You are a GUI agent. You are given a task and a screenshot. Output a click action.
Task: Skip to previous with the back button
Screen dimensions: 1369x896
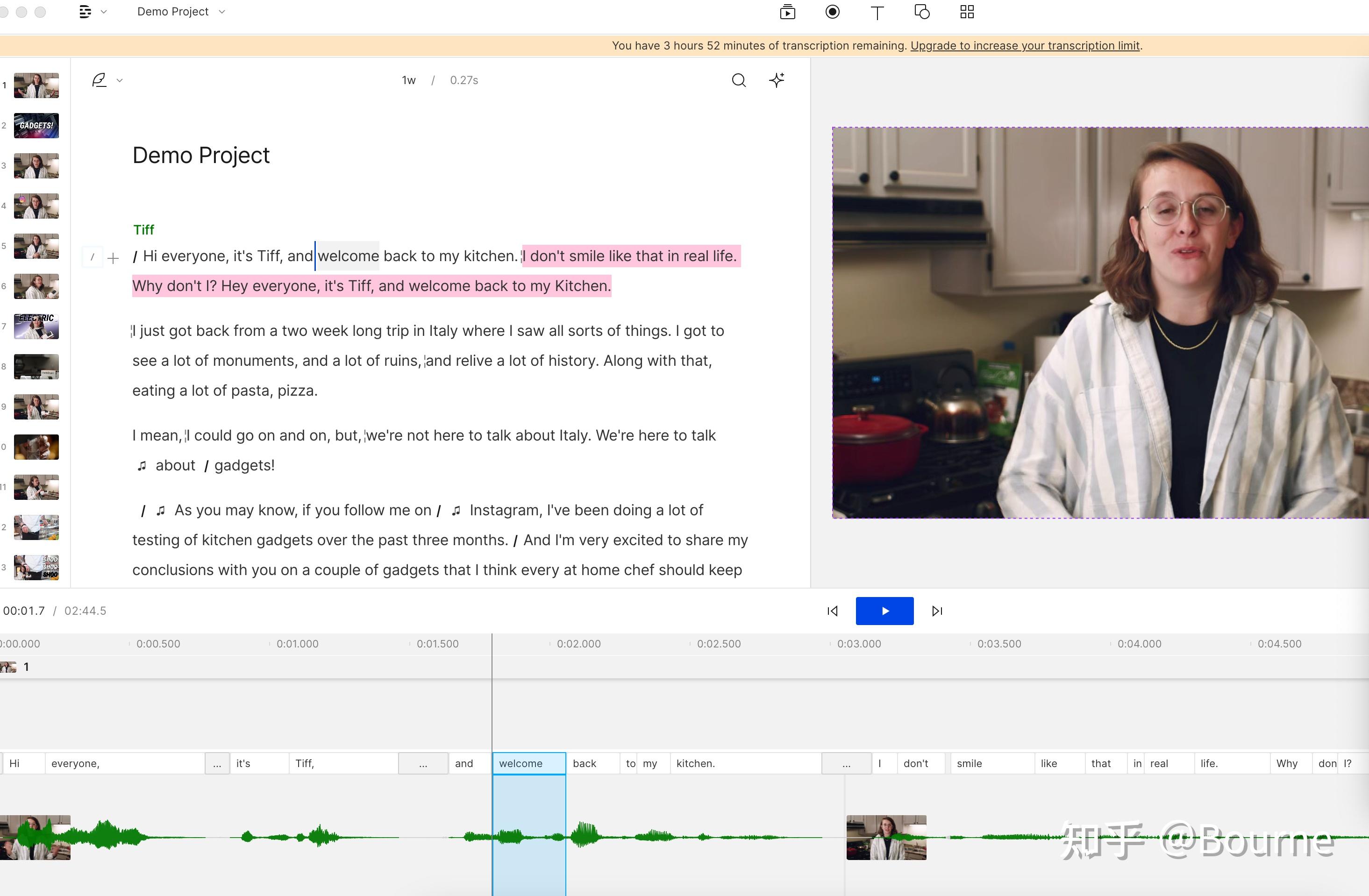click(x=832, y=611)
